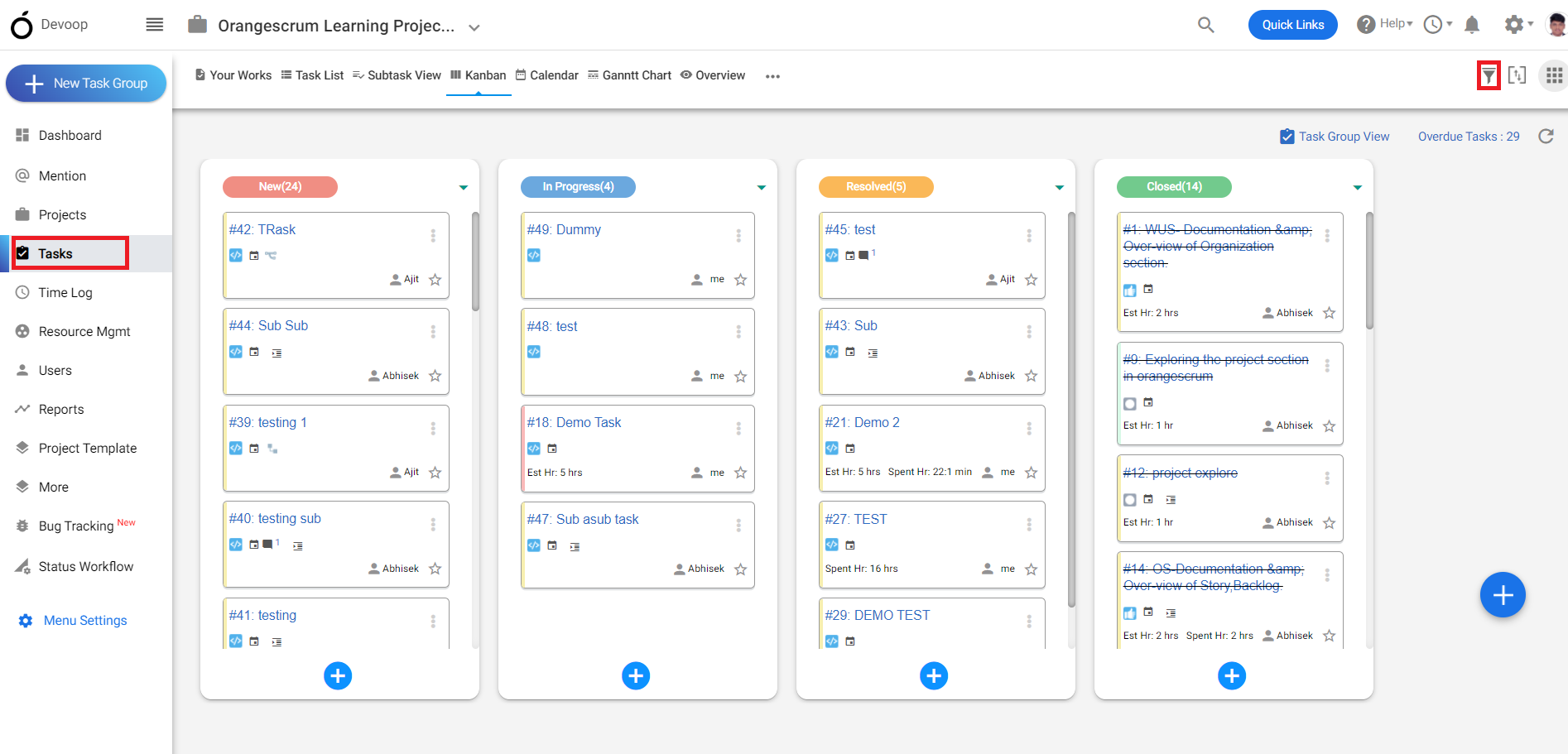Open task #39 testing 1

(x=268, y=423)
